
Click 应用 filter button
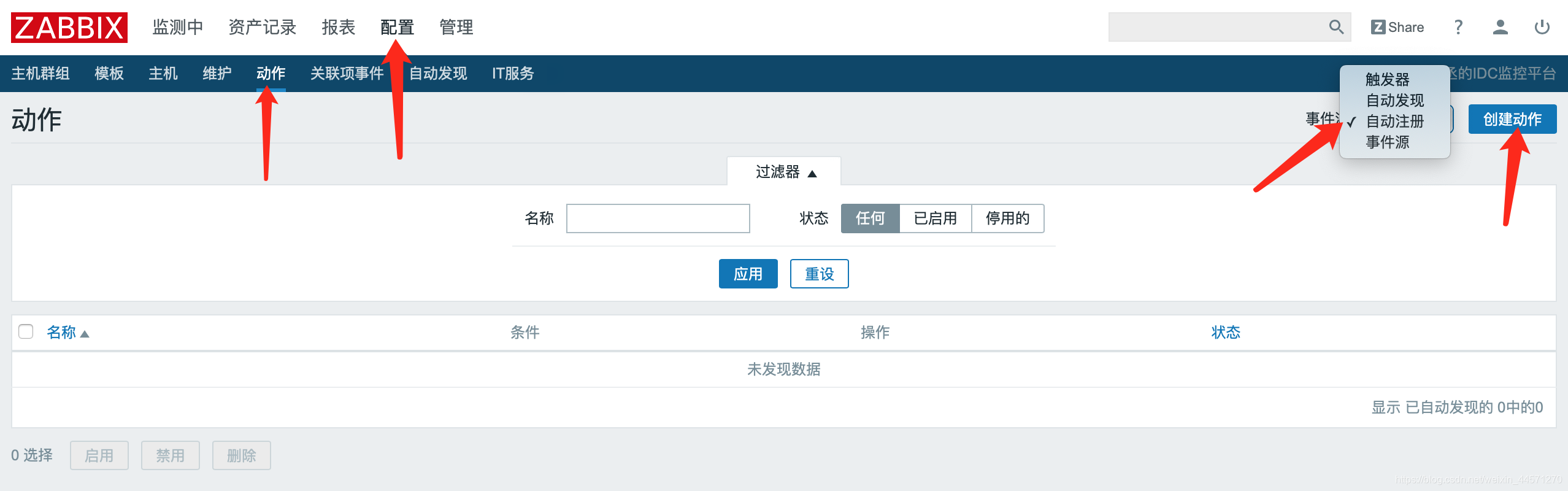coord(748,274)
